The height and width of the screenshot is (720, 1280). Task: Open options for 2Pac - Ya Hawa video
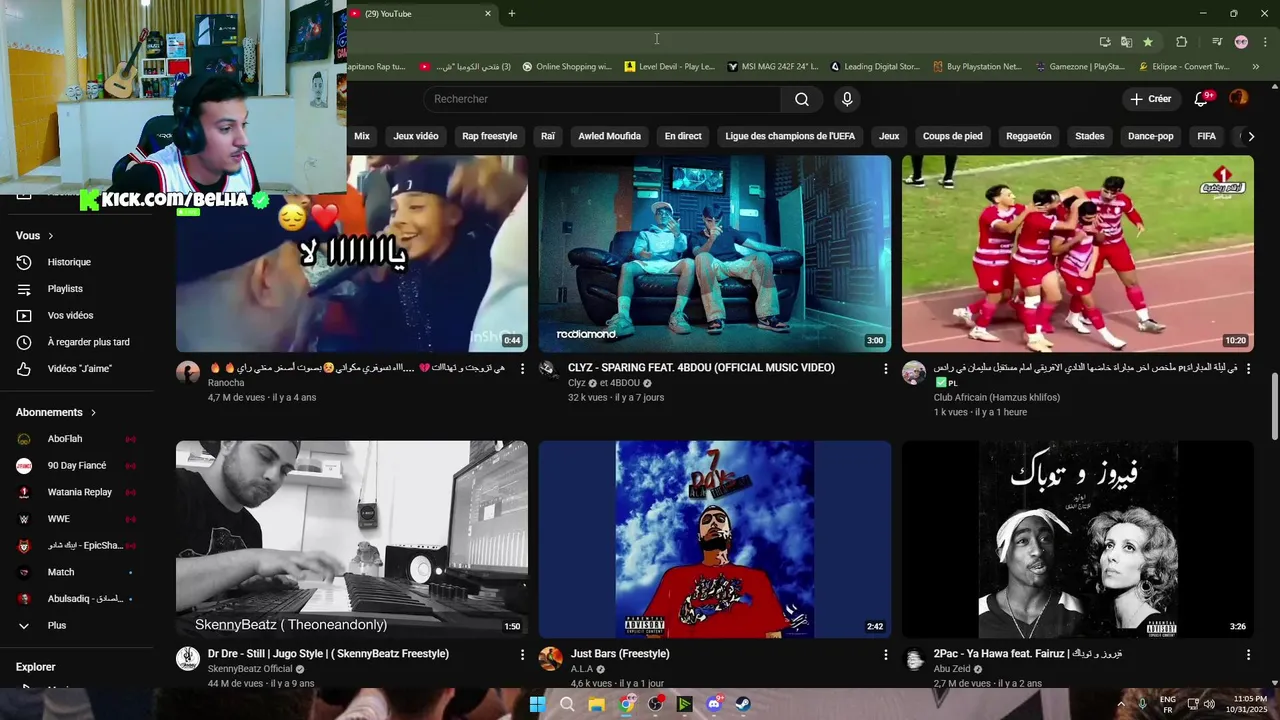1248,655
